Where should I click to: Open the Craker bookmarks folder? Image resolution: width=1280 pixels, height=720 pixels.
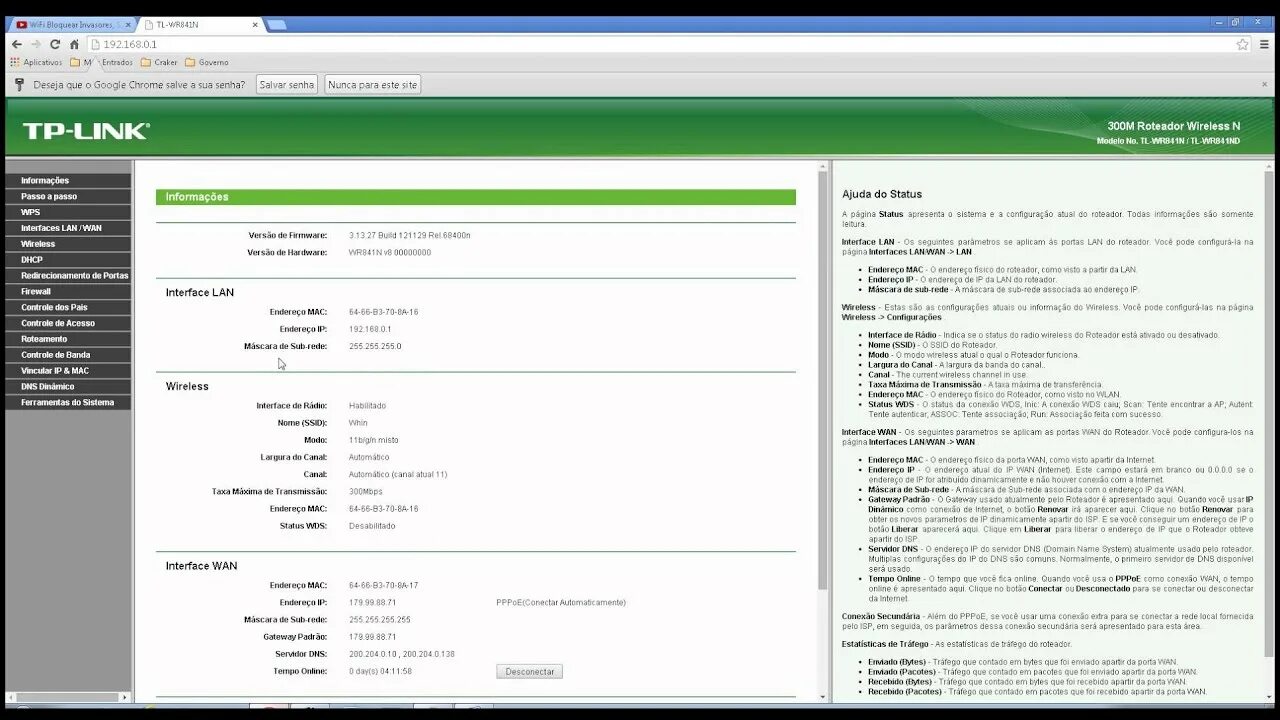tap(159, 62)
